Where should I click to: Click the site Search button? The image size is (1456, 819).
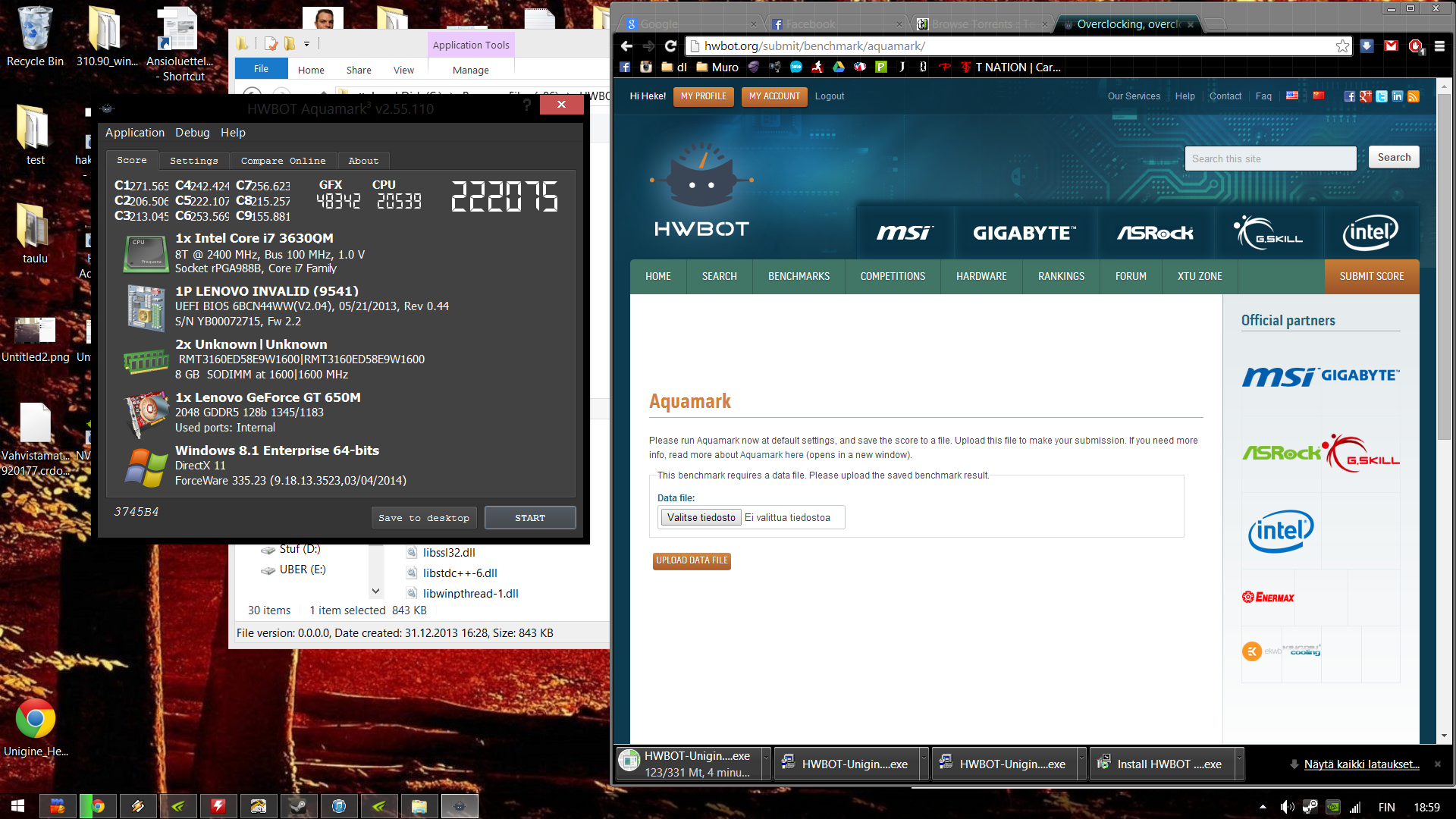[1394, 158]
